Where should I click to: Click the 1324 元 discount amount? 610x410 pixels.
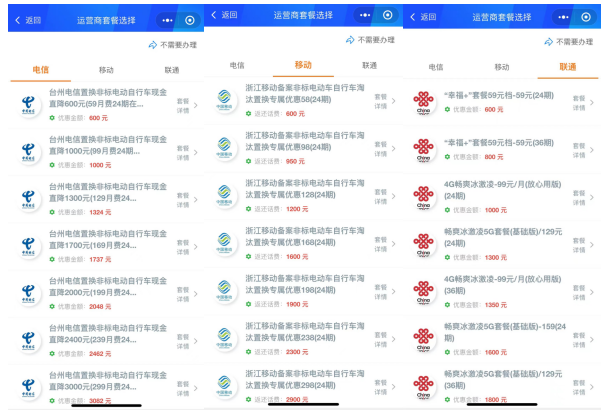click(100, 212)
